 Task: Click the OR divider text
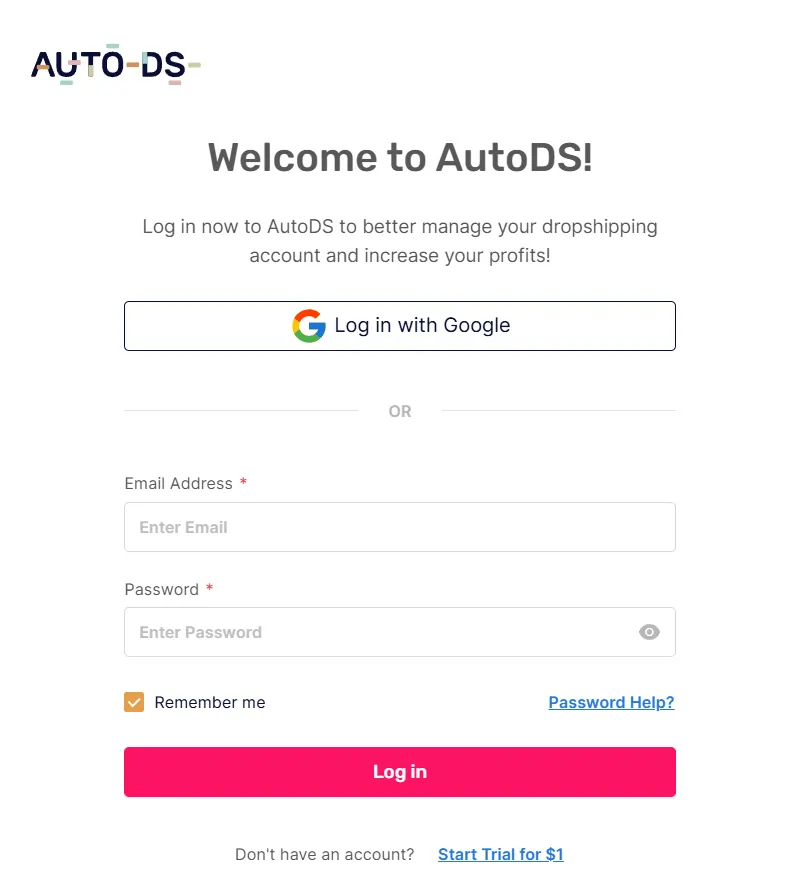(400, 411)
